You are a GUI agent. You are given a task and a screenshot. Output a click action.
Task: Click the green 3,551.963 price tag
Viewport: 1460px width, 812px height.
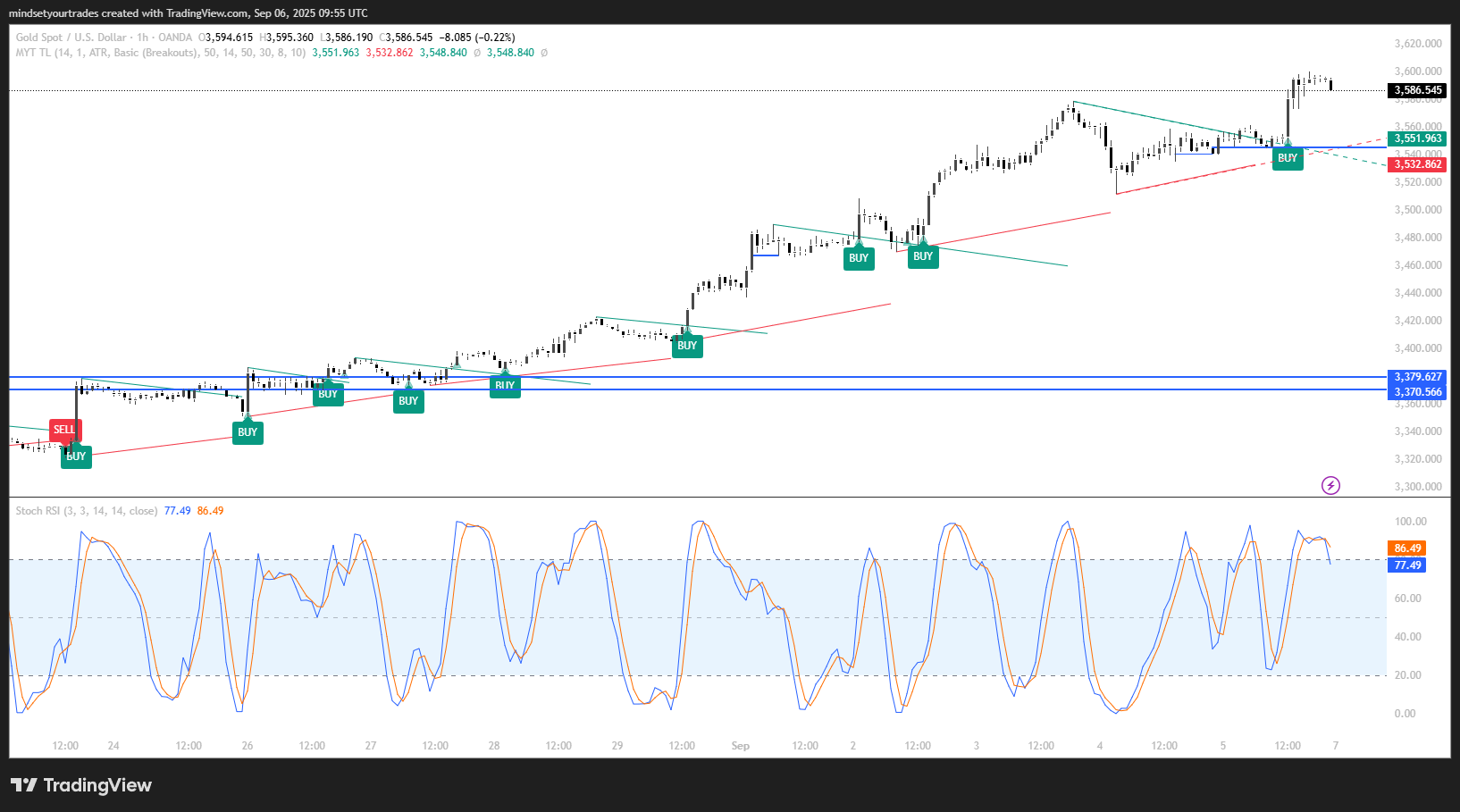(1418, 138)
